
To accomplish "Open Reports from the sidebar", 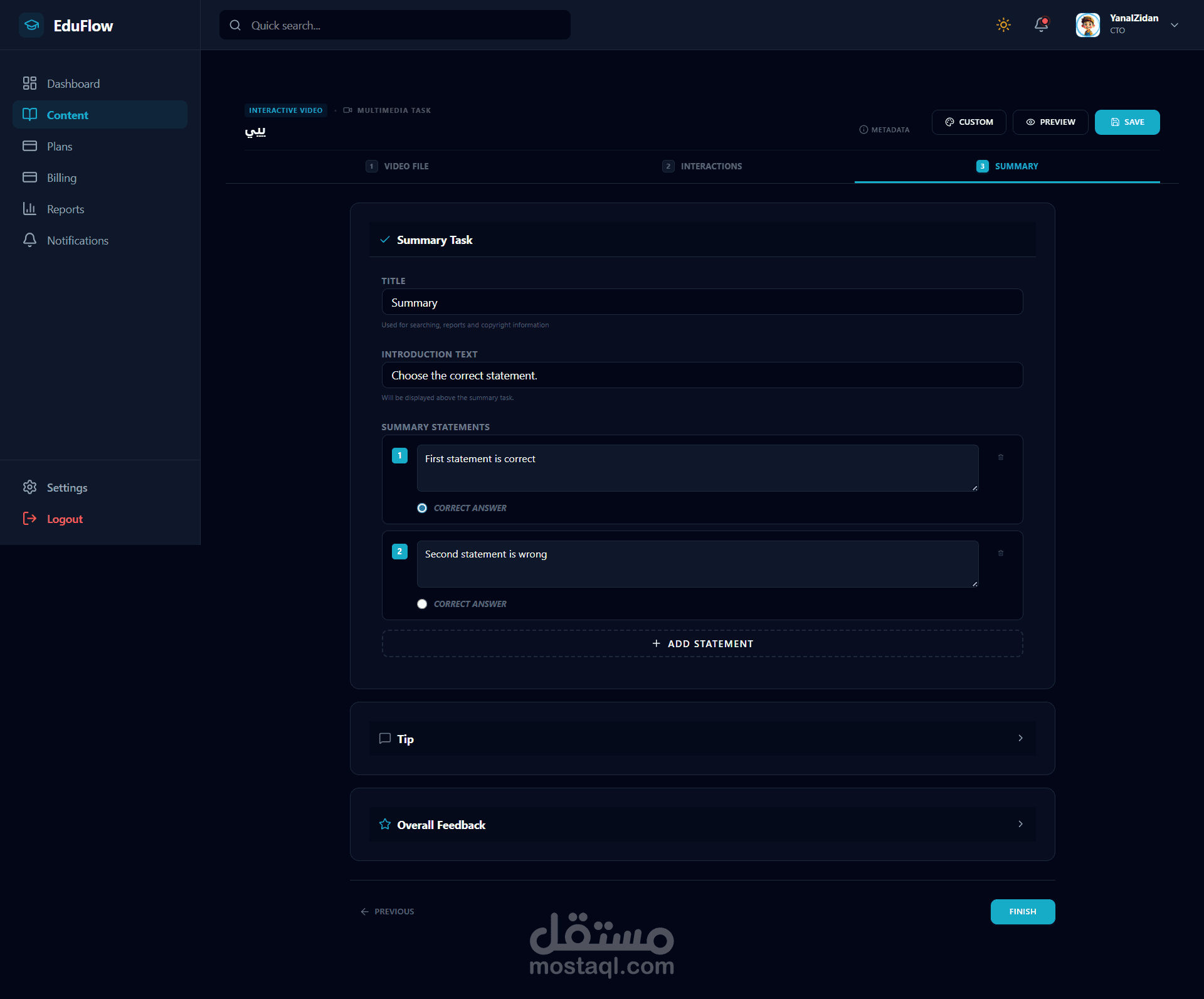I will tap(65, 209).
